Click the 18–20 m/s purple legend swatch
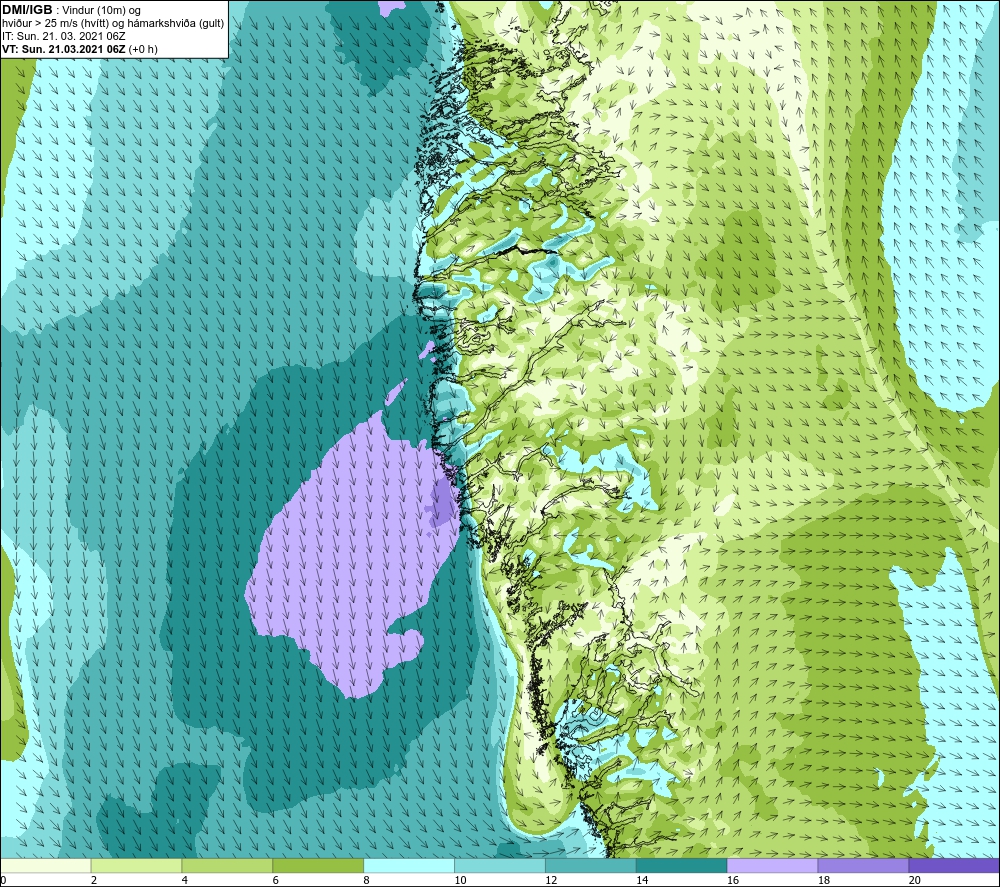The width and height of the screenshot is (1000, 887). 864,866
